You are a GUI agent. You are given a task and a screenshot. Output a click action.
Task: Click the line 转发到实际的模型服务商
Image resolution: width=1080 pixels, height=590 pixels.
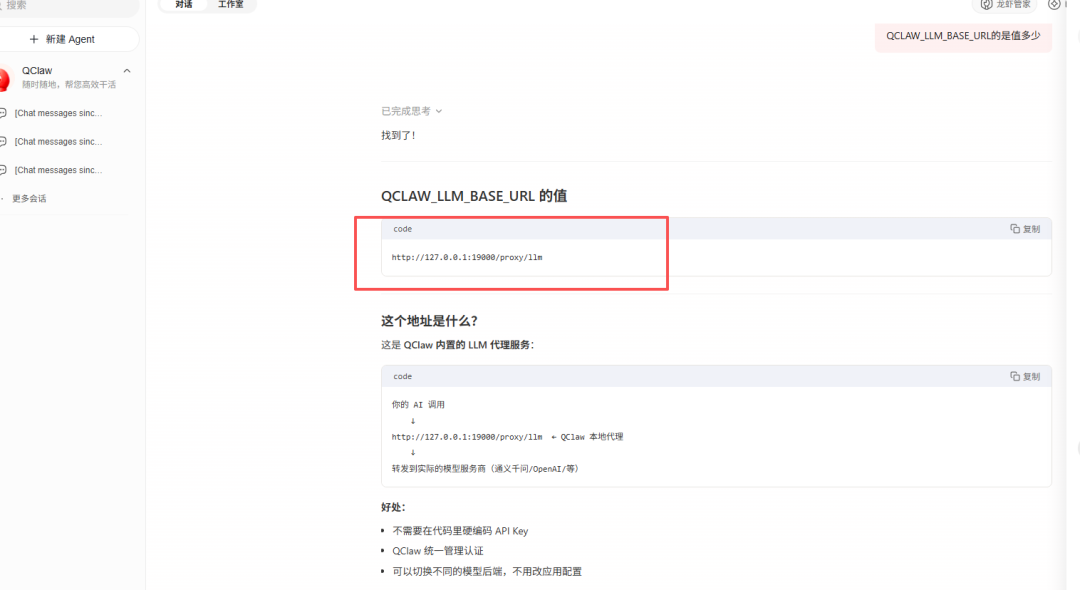click(x=486, y=469)
